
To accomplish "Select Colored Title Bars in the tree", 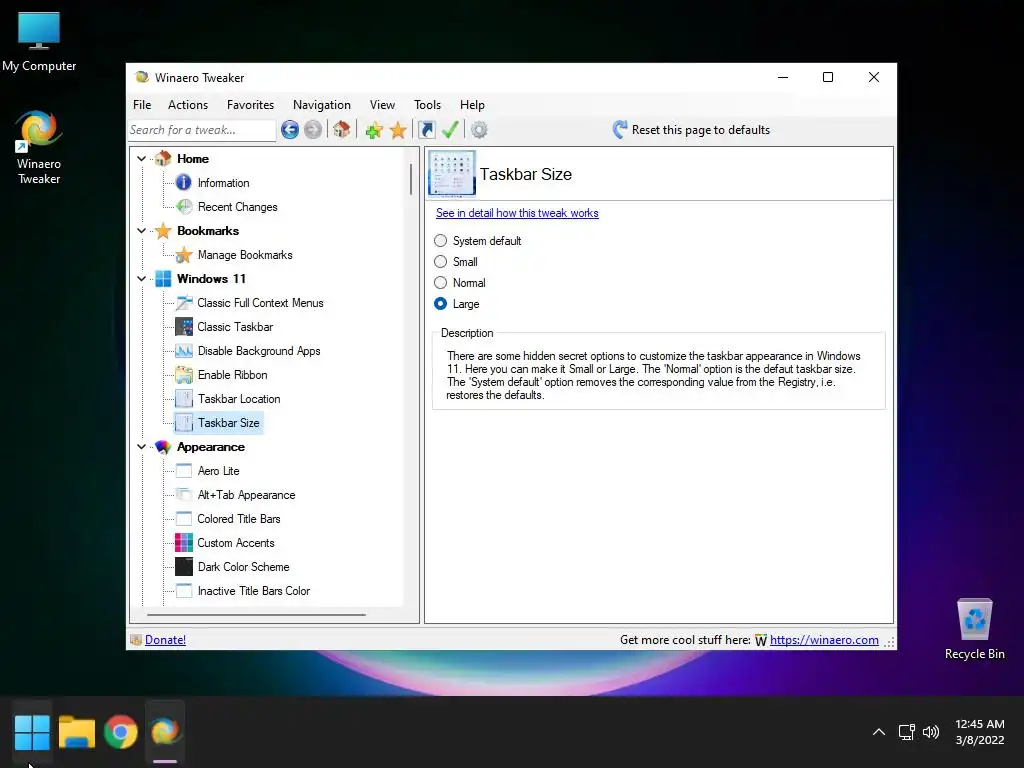I will coord(238,519).
